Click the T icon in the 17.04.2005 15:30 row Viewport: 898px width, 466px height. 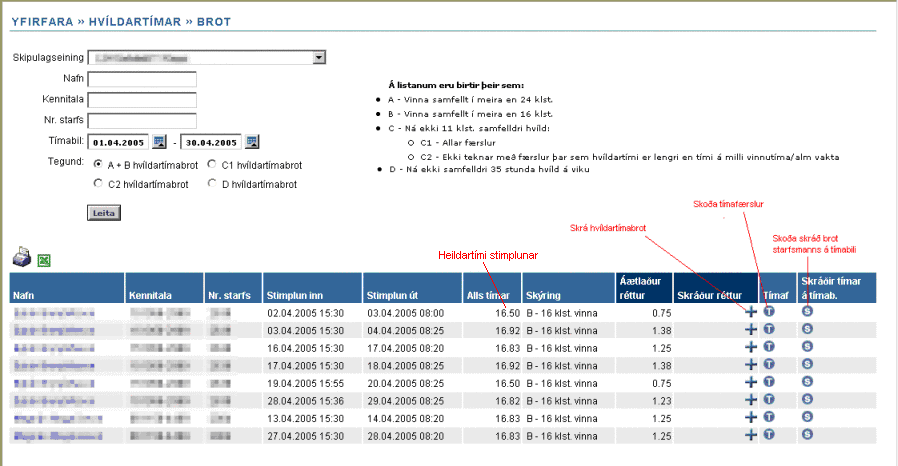(x=769, y=364)
